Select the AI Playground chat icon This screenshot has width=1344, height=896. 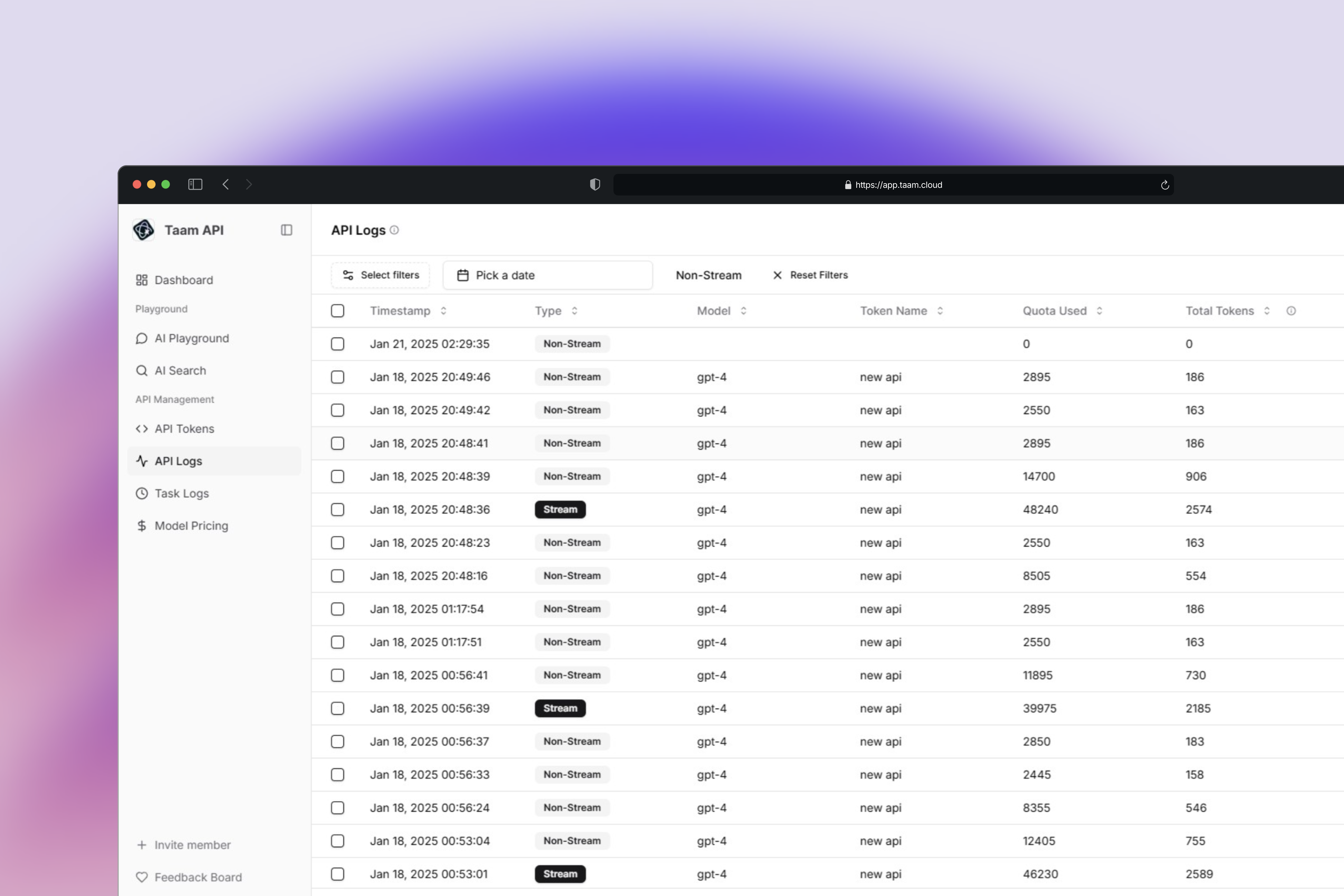coord(142,338)
